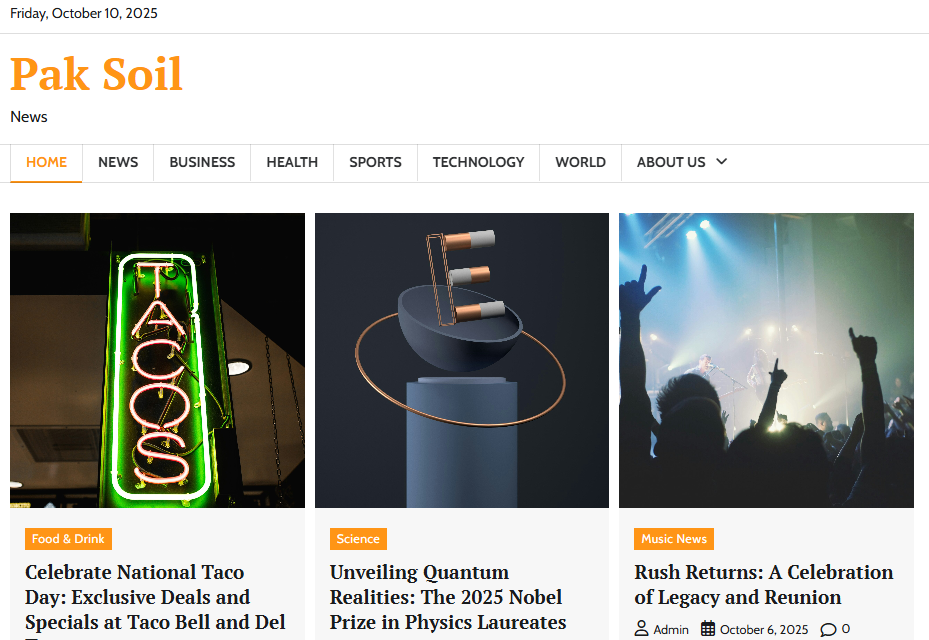Click the calendar icon beside October 6, 2025
929x640 pixels.
click(708, 629)
